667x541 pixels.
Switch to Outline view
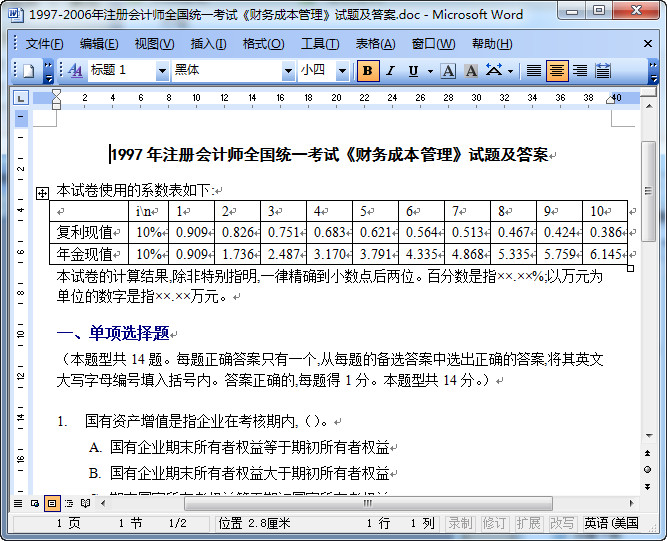(69, 504)
